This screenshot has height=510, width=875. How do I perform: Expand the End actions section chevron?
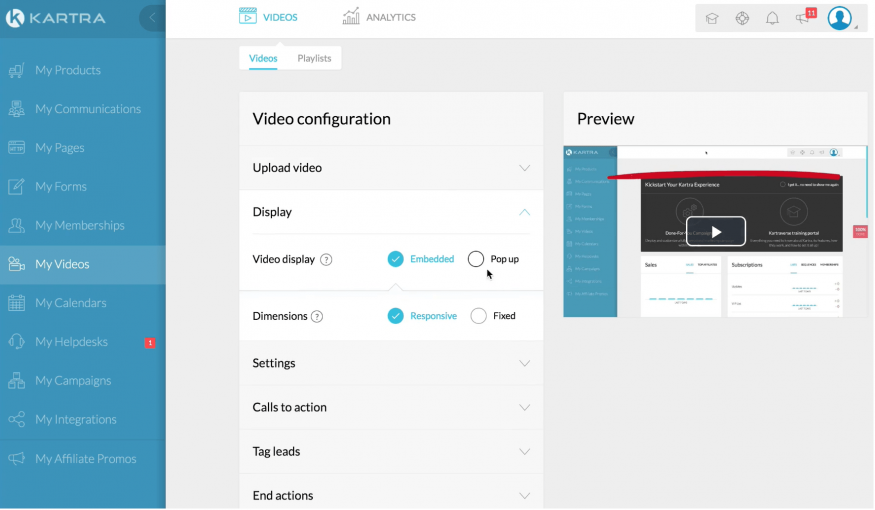524,495
